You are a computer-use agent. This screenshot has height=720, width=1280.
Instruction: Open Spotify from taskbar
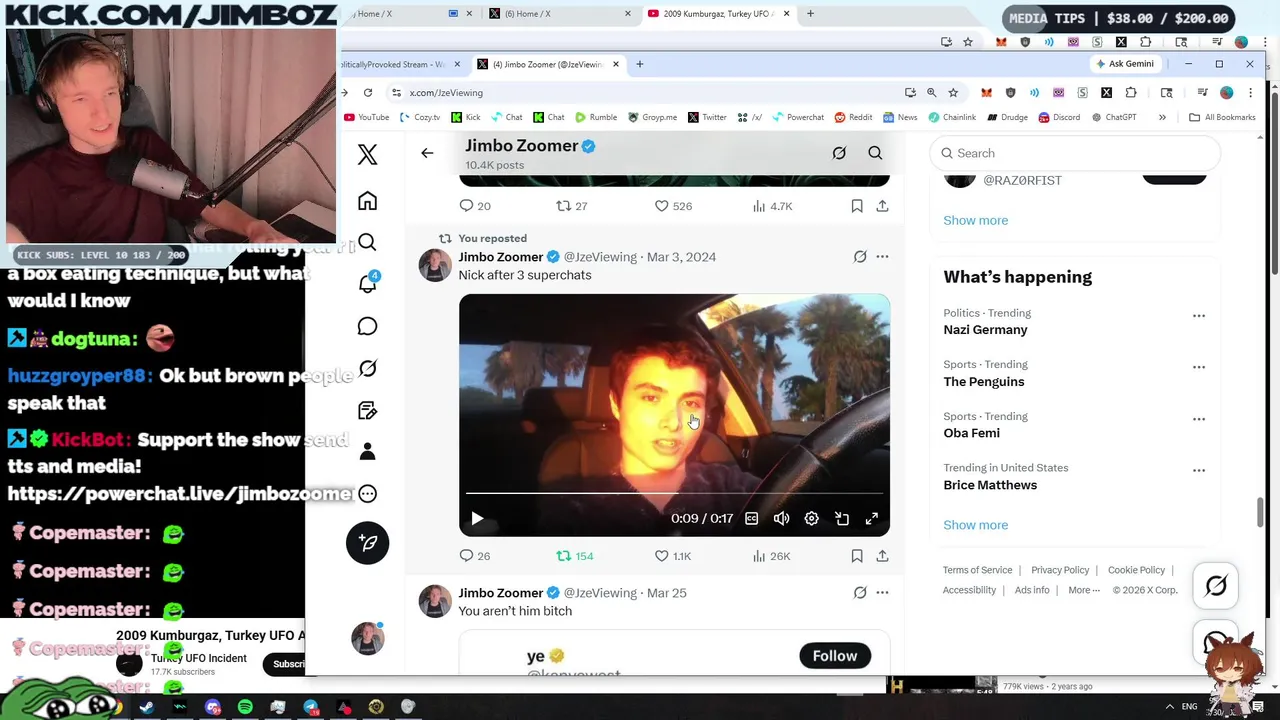pyautogui.click(x=245, y=707)
